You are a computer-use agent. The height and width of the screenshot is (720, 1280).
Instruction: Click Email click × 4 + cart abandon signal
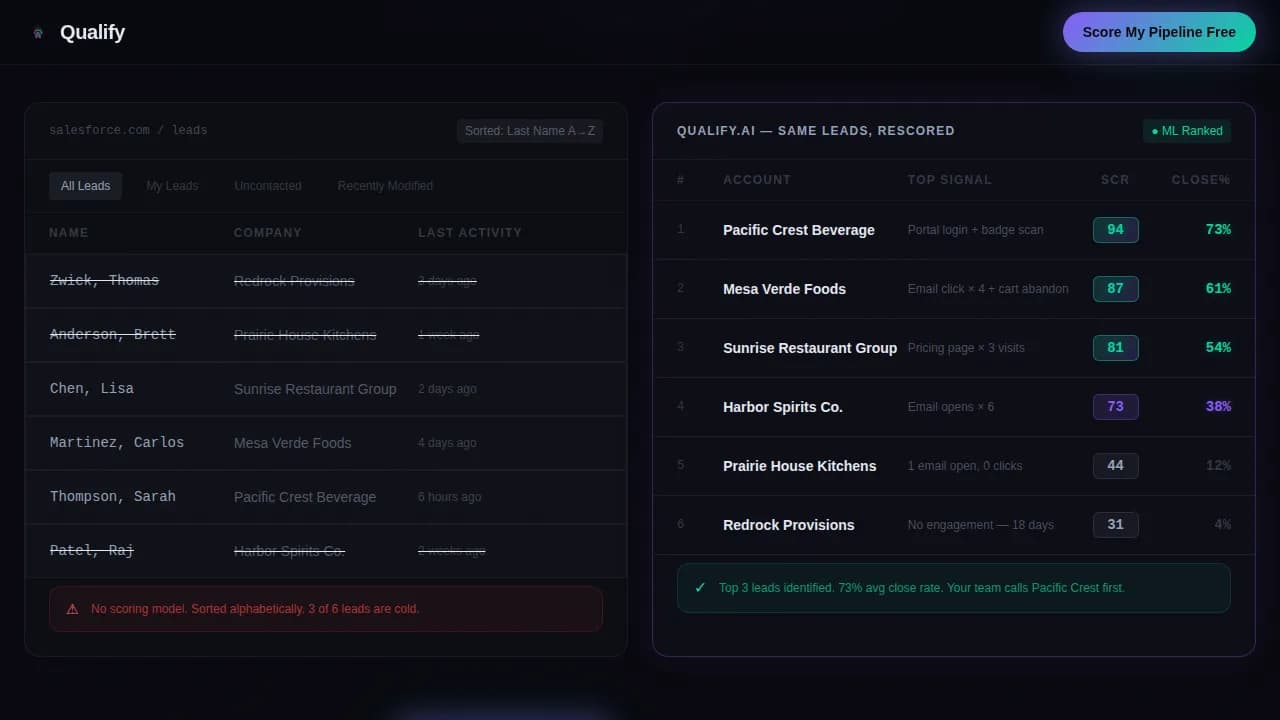(x=988, y=289)
